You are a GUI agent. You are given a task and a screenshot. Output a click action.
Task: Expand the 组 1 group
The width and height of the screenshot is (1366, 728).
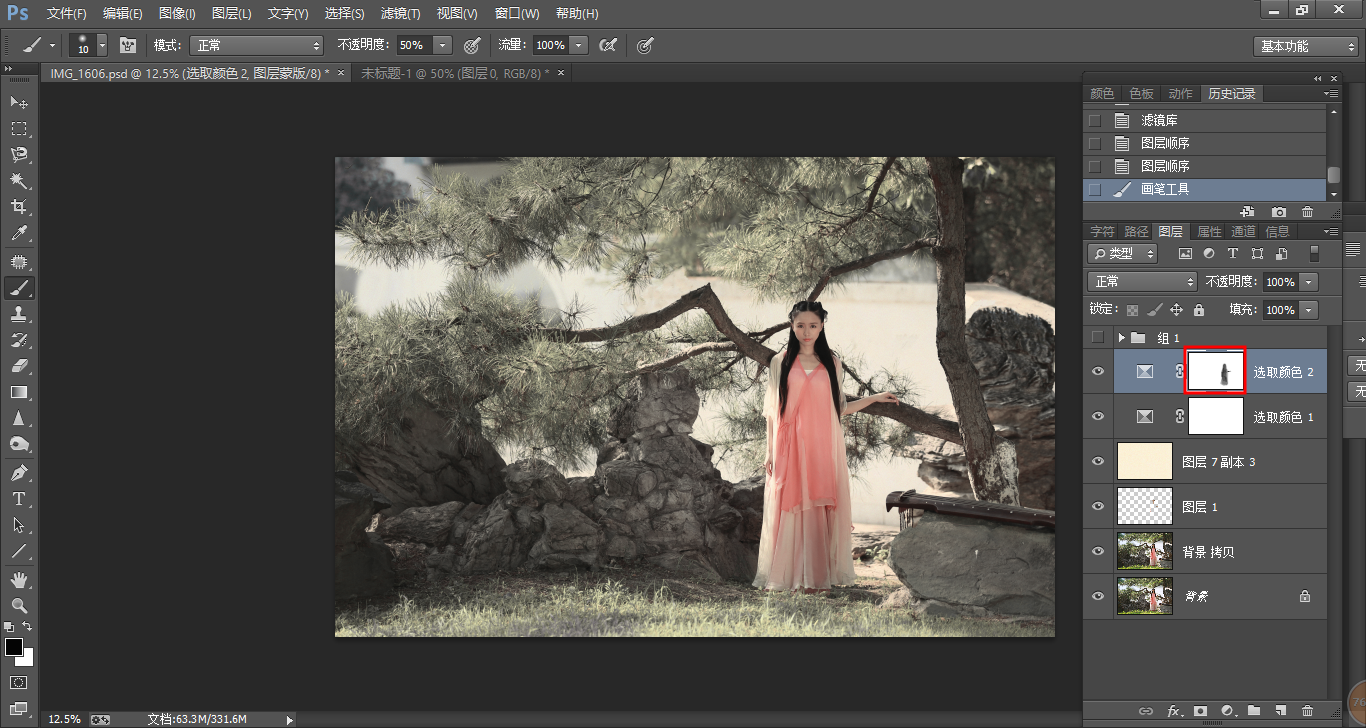tap(1122, 338)
